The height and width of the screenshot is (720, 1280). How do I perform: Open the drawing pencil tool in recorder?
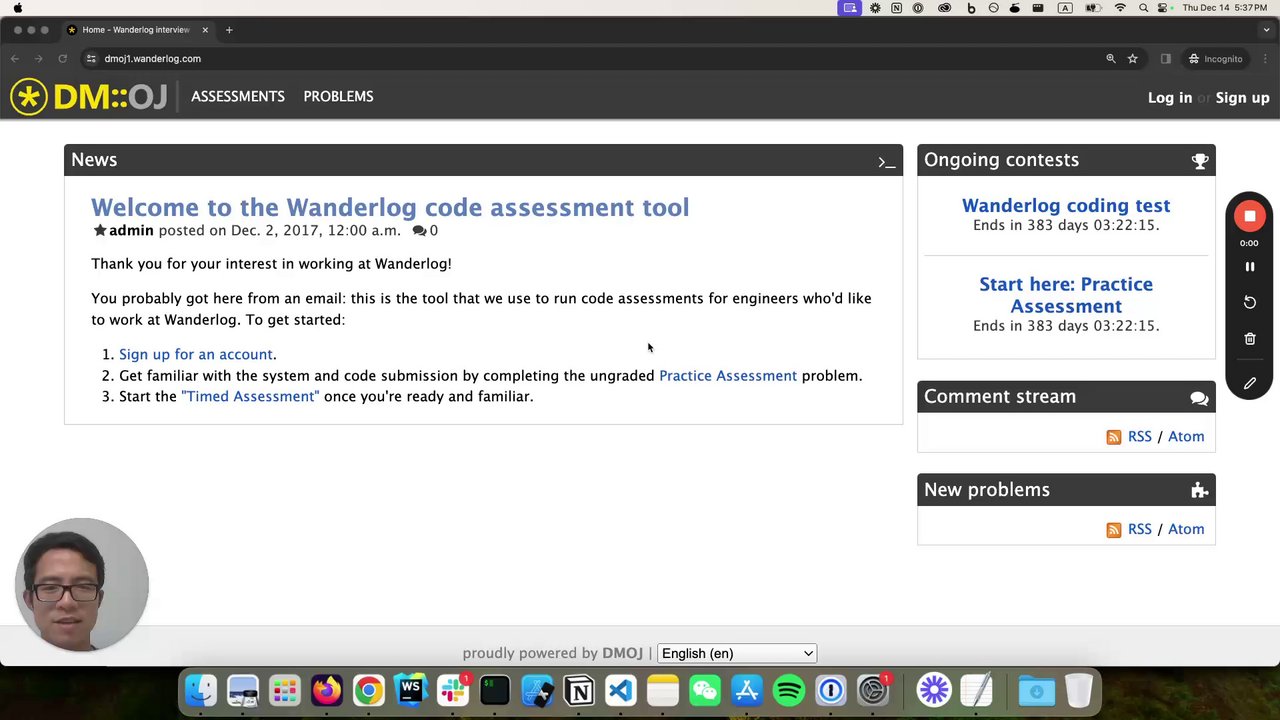1249,383
